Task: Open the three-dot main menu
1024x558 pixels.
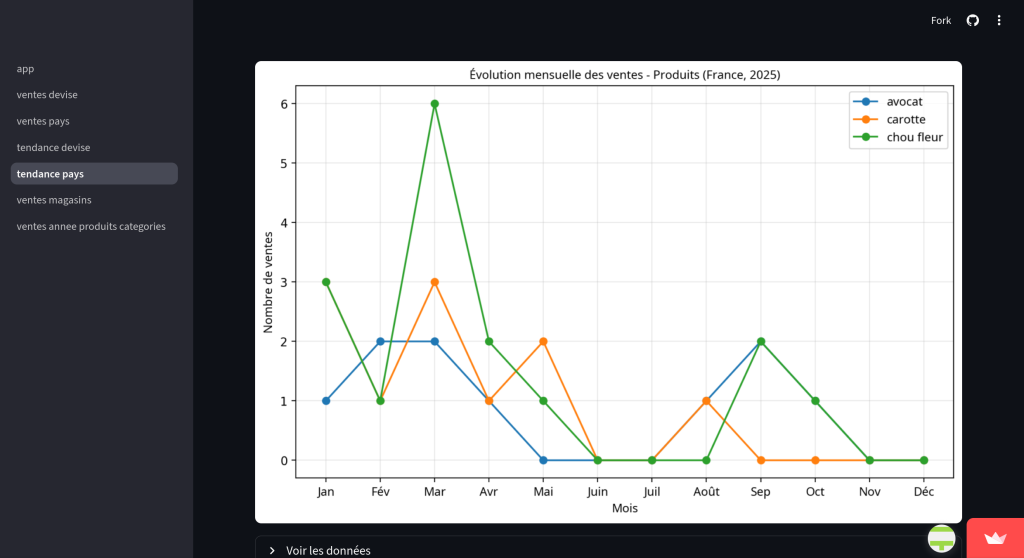Action: pos(998,20)
